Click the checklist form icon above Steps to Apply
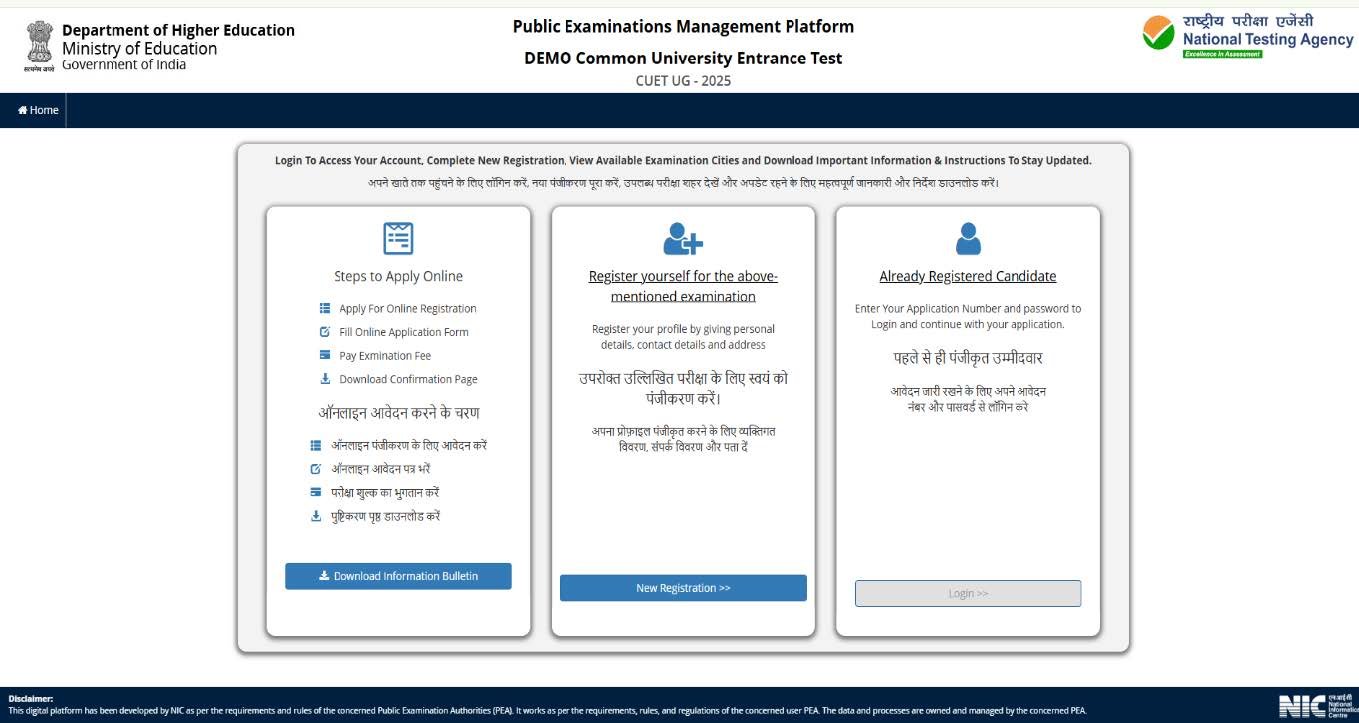Screen dimensions: 1359x723 398,238
